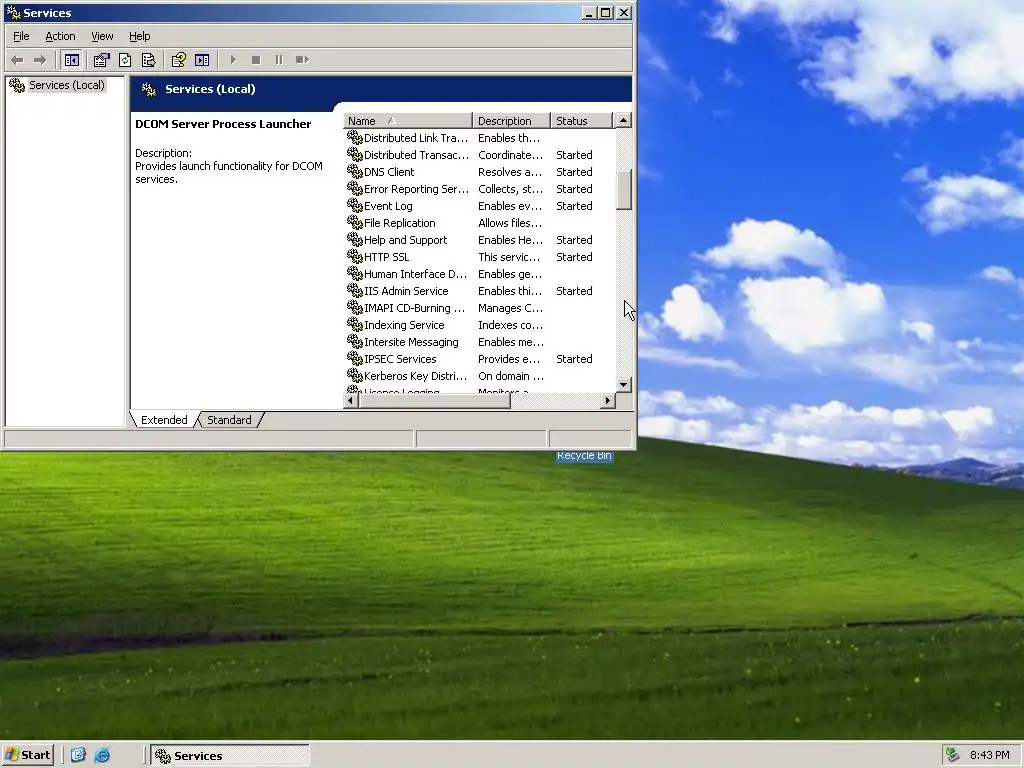Select Error Reporting Ser... row
The width and height of the screenshot is (1024, 768).
(479, 189)
